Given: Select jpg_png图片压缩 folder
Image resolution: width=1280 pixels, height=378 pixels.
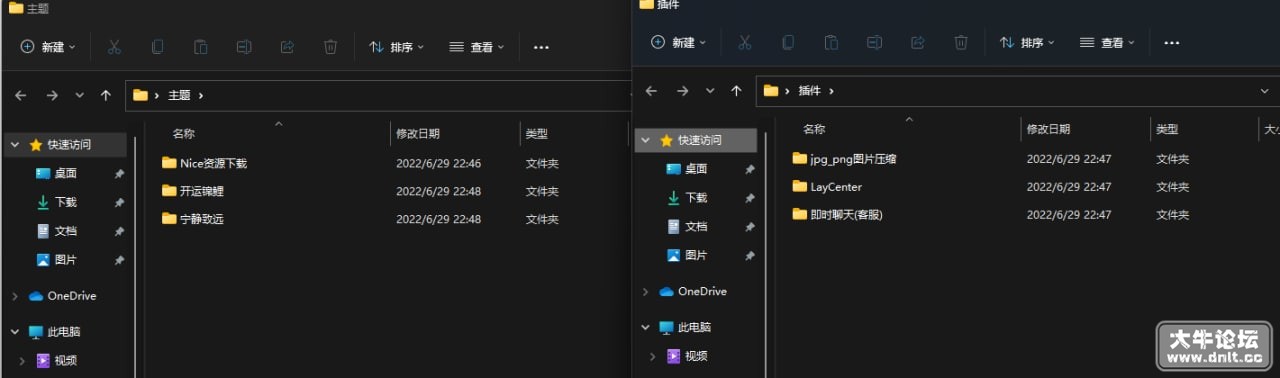Looking at the screenshot, I should click(844, 159).
